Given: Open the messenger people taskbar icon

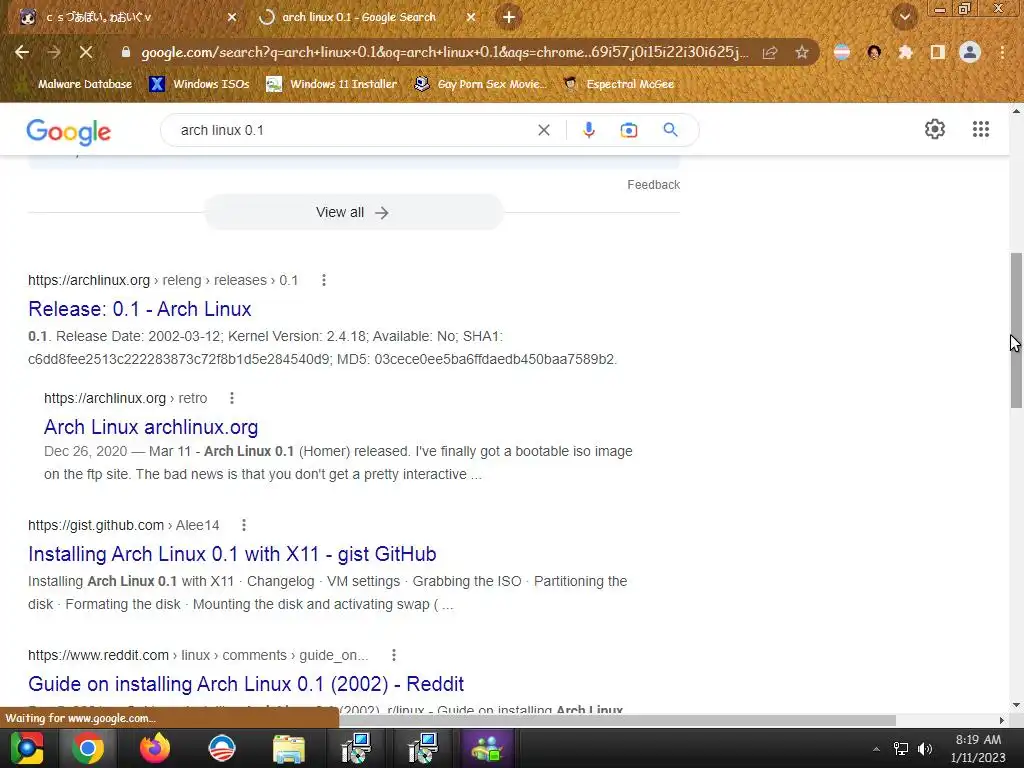Looking at the screenshot, I should (x=488, y=748).
